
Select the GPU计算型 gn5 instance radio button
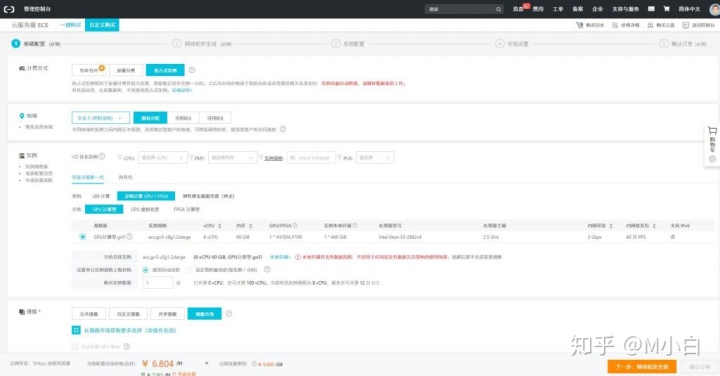coord(83,237)
